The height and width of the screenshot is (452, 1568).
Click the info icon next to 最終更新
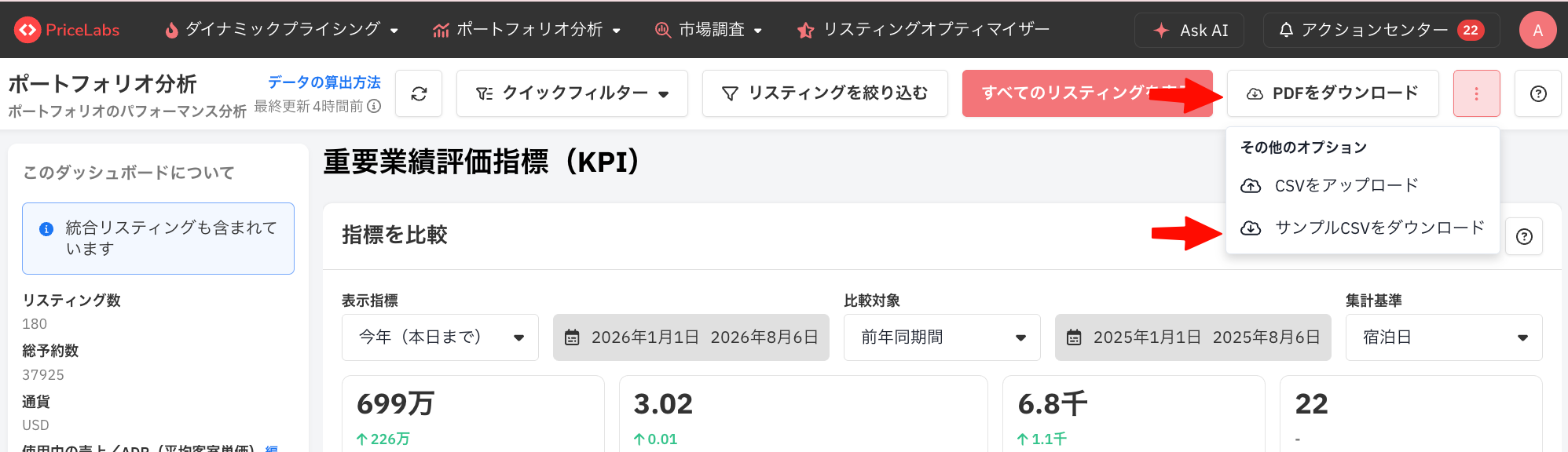(374, 106)
